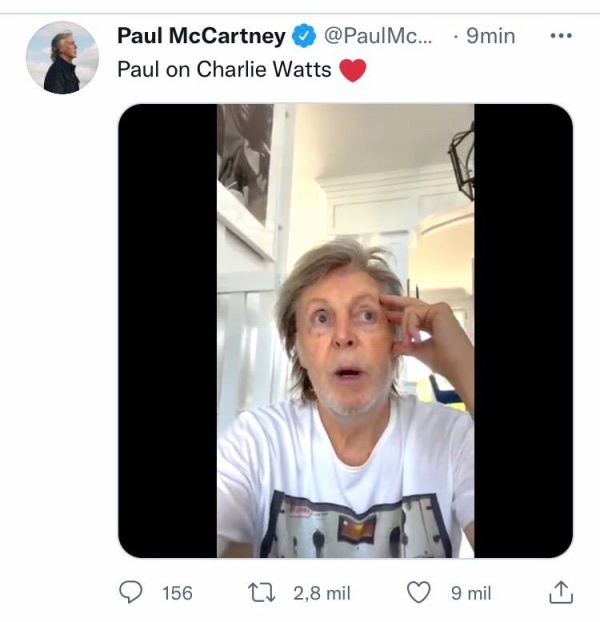Click the red heart emoji in the tweet

click(x=353, y=71)
